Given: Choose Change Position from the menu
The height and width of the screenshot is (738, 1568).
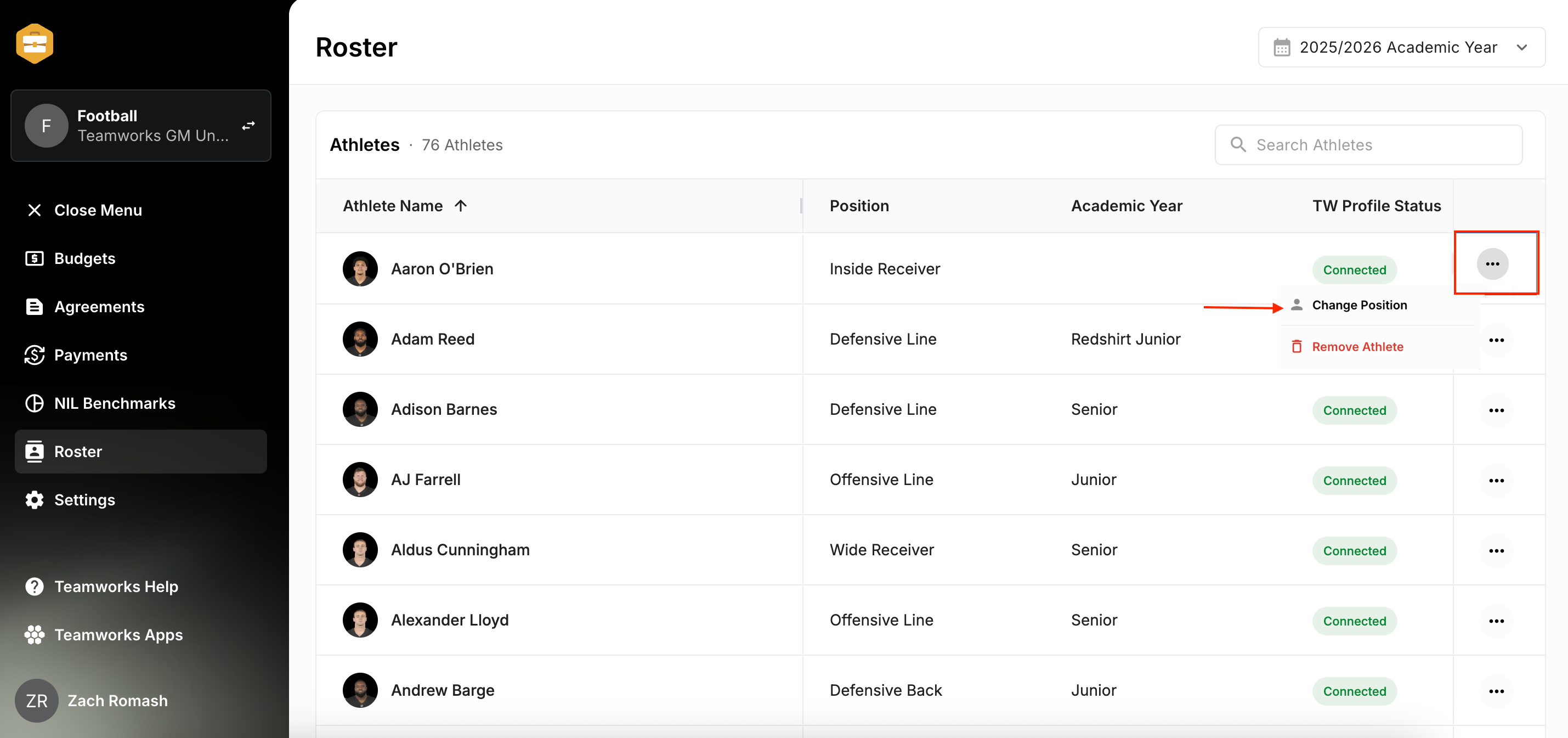Looking at the screenshot, I should [x=1358, y=305].
